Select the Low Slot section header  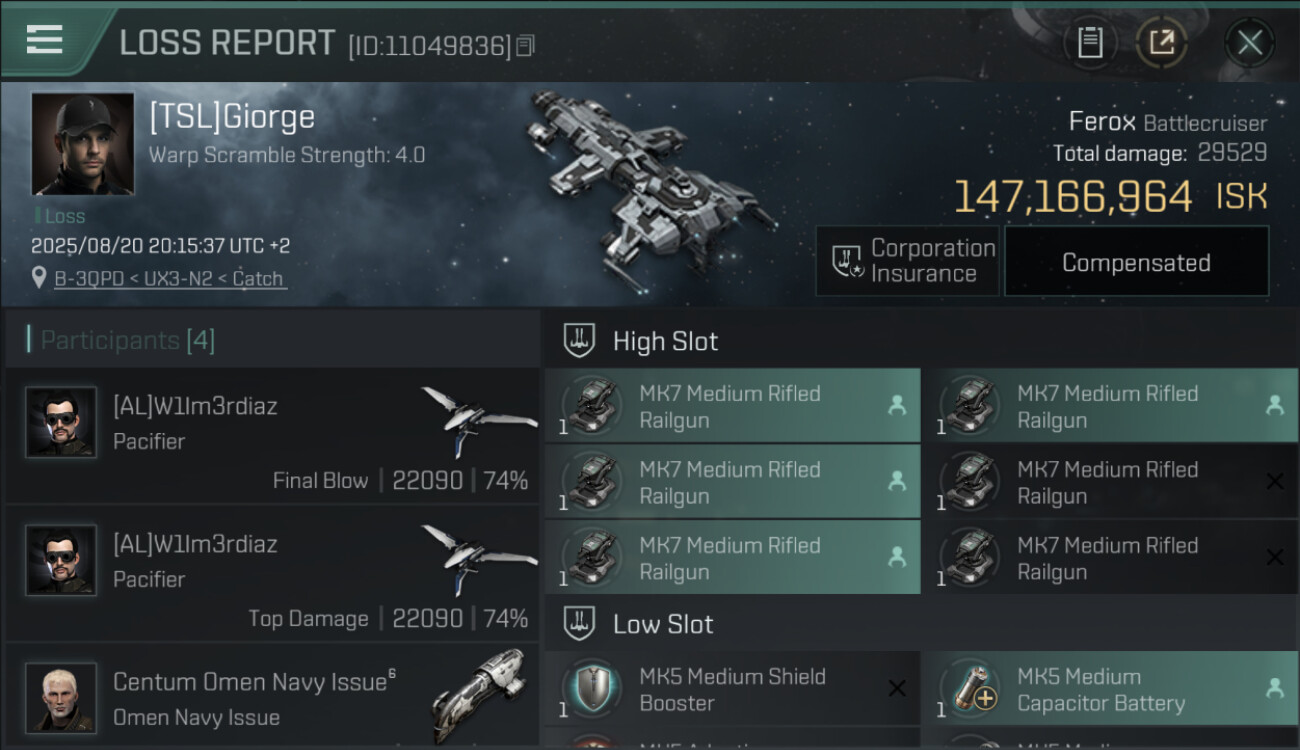[x=663, y=624]
